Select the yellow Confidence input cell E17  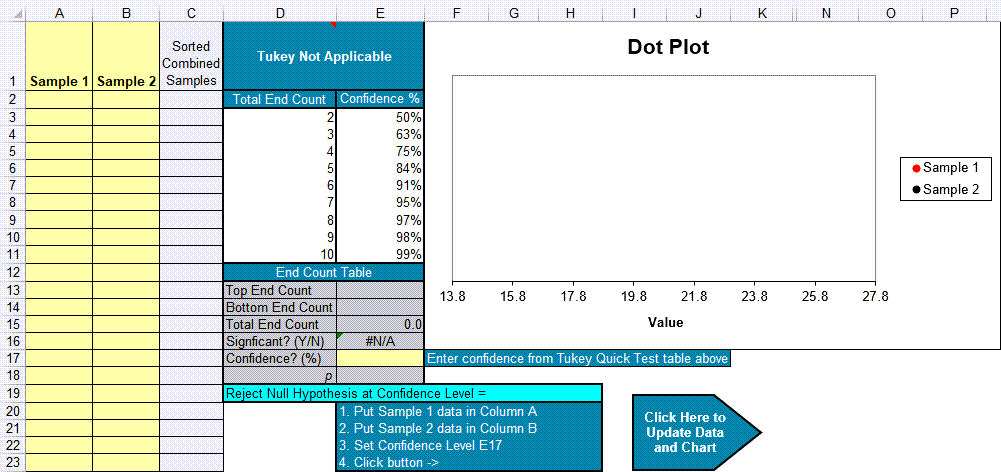380,358
